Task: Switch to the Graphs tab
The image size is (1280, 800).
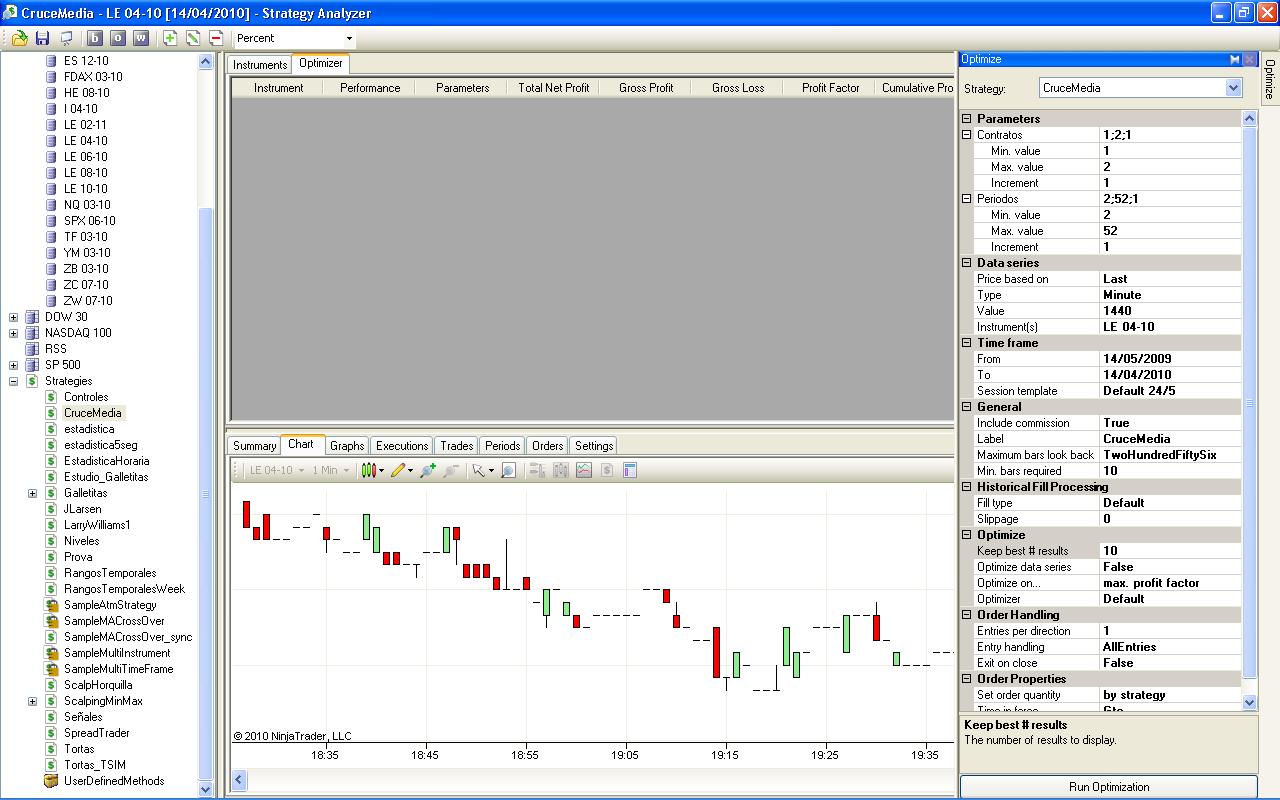Action: pyautogui.click(x=347, y=446)
